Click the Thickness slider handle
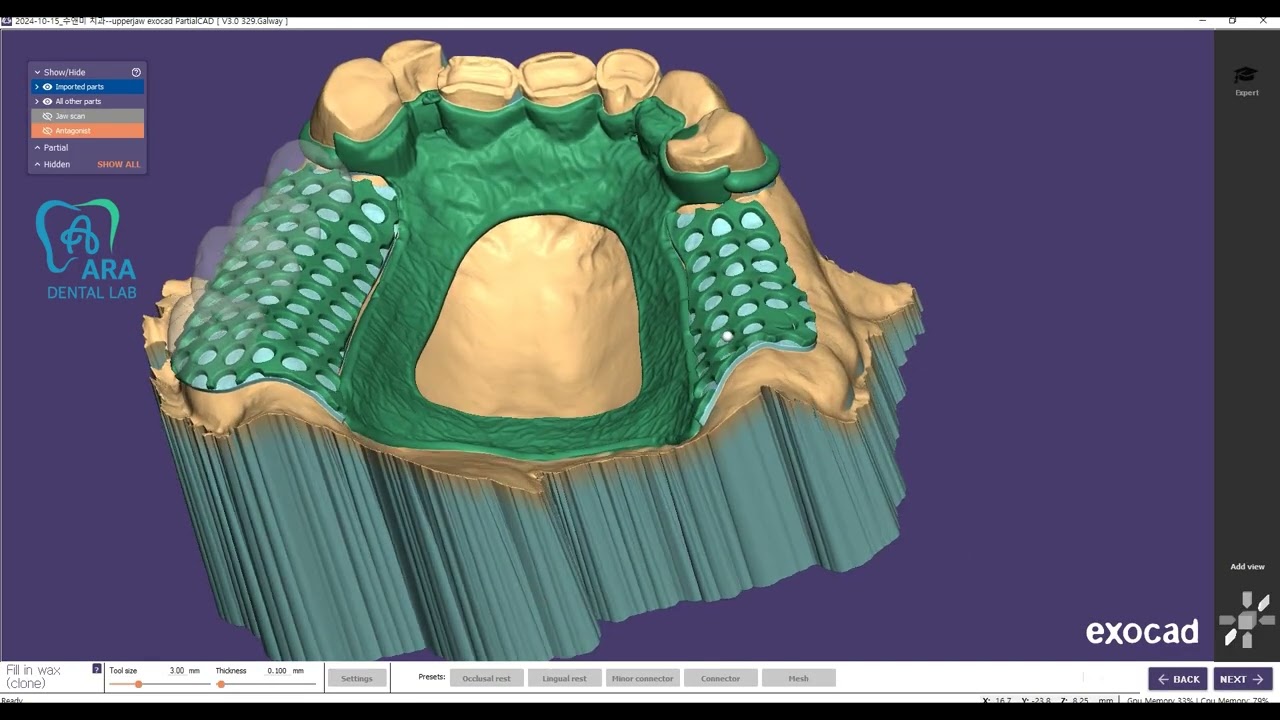Image resolution: width=1280 pixels, height=720 pixels. (x=221, y=684)
